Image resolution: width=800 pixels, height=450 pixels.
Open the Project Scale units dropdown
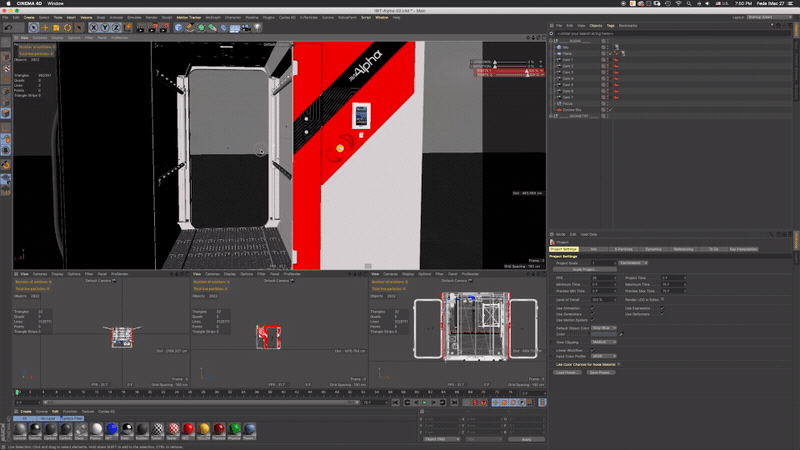[x=633, y=263]
